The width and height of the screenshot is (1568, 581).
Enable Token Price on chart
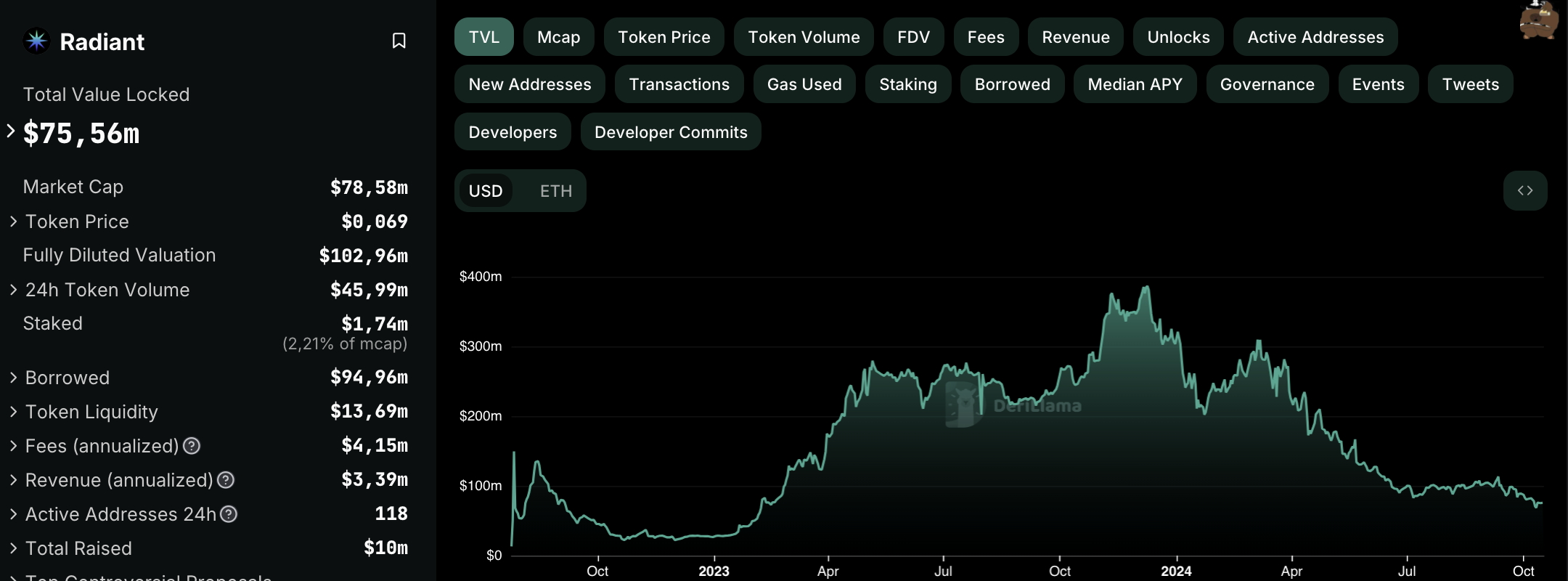[x=664, y=37]
